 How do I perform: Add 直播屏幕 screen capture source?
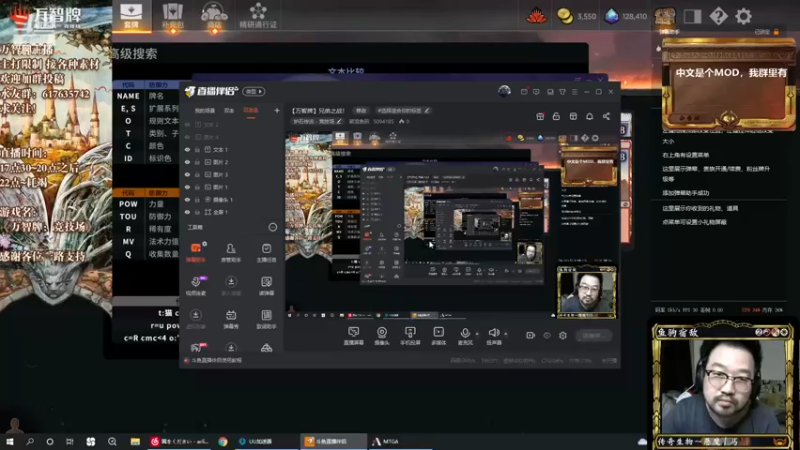(353, 336)
